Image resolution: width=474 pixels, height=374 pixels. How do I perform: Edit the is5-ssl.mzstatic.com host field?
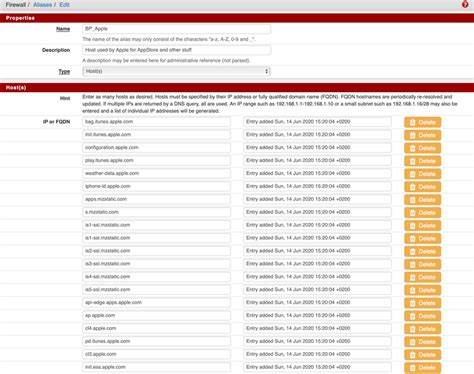point(156,289)
